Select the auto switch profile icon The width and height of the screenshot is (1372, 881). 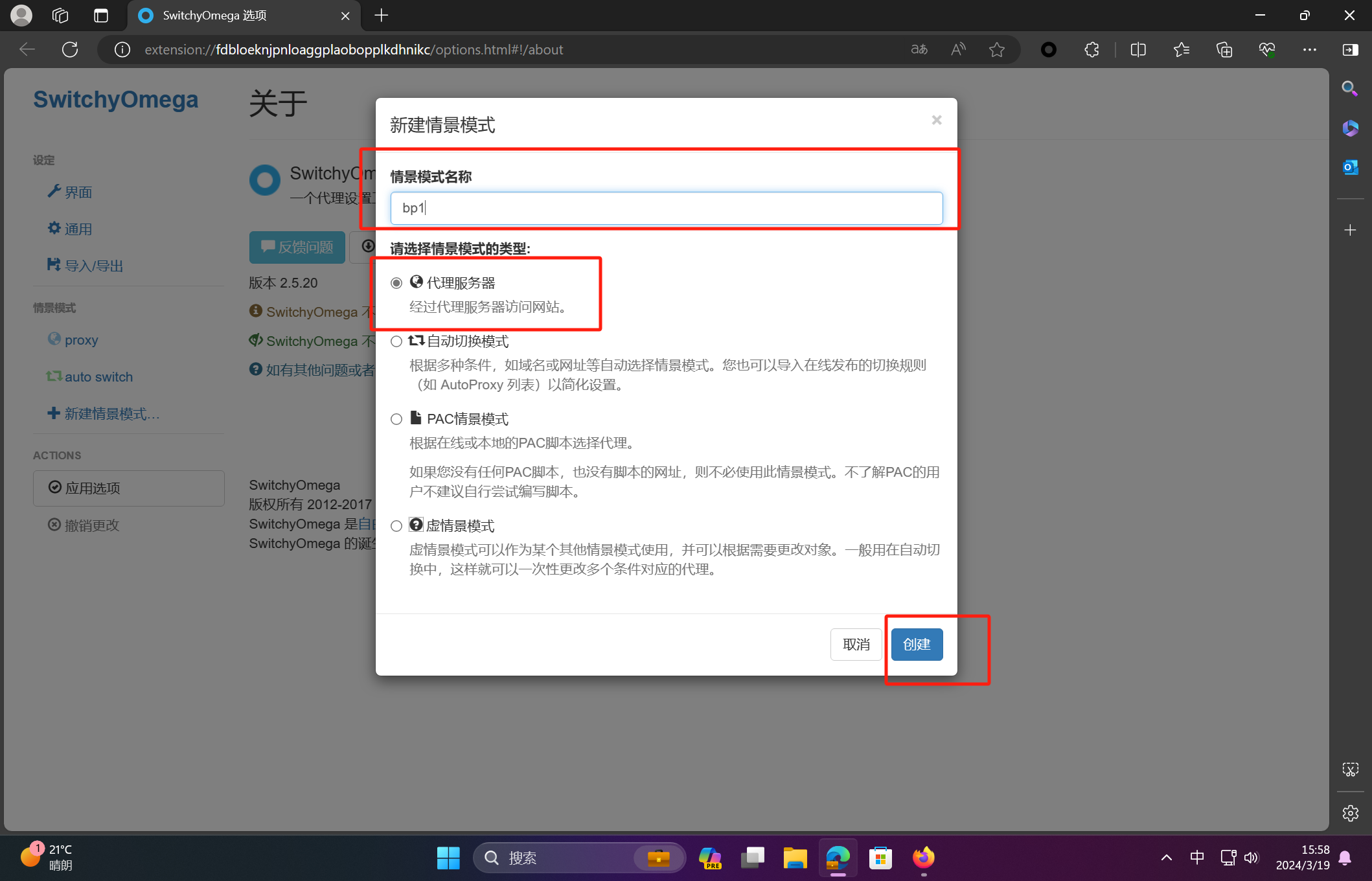[x=55, y=376]
